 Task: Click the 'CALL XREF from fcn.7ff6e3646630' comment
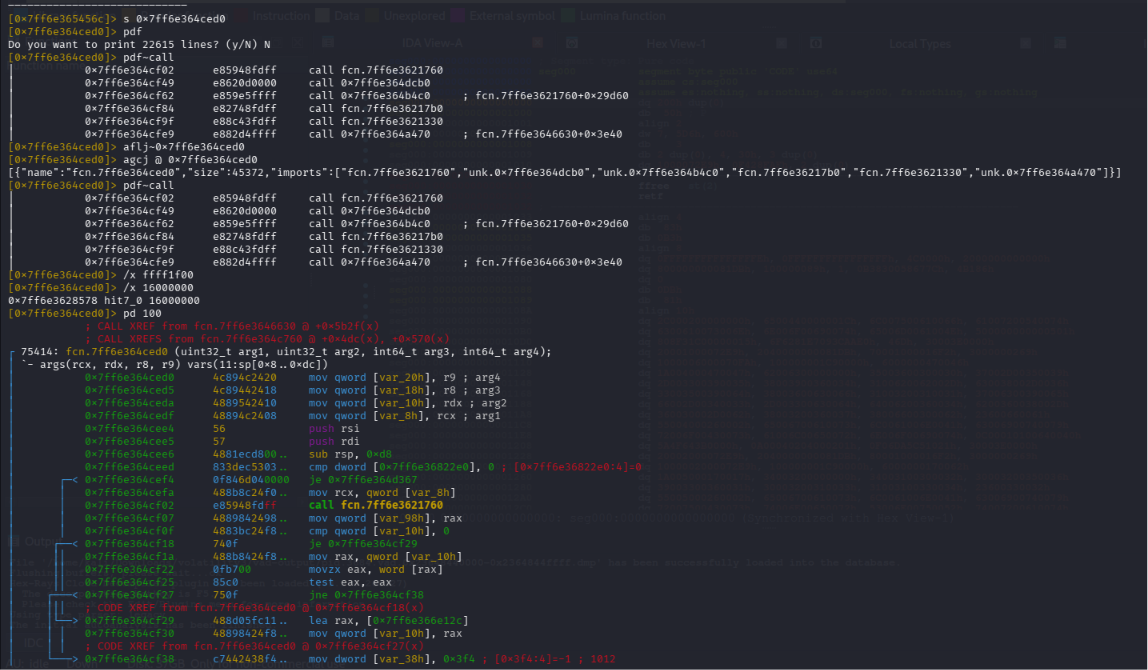tap(233, 327)
